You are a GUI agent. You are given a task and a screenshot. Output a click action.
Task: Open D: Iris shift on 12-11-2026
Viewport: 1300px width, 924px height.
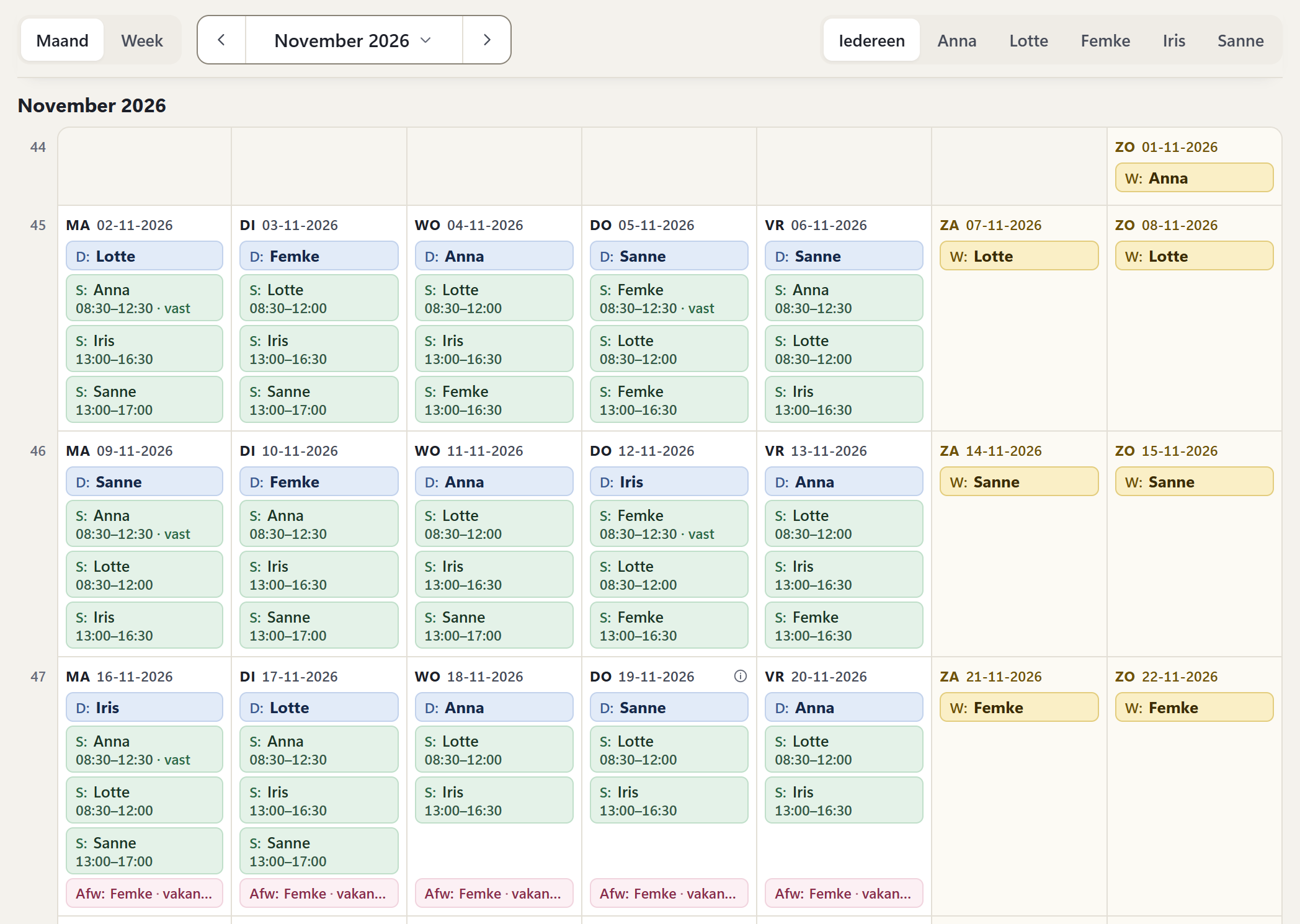pyautogui.click(x=669, y=482)
